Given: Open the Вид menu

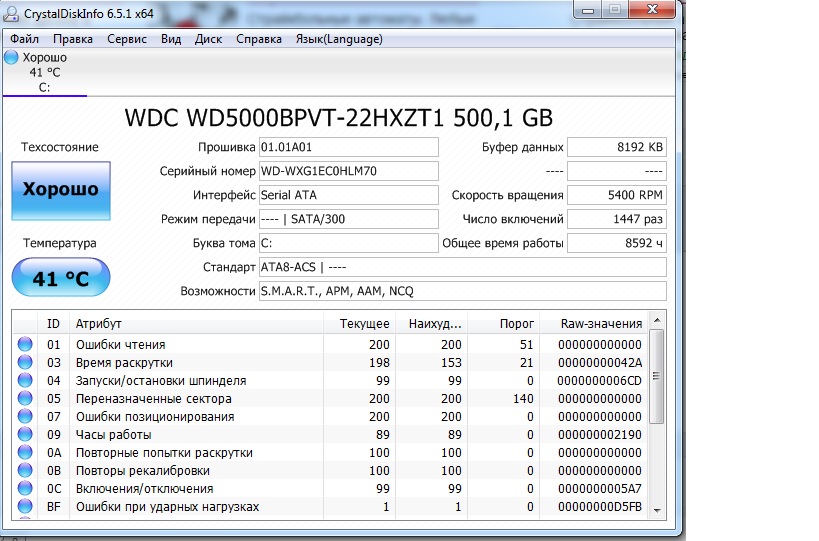Looking at the screenshot, I should 171,39.
